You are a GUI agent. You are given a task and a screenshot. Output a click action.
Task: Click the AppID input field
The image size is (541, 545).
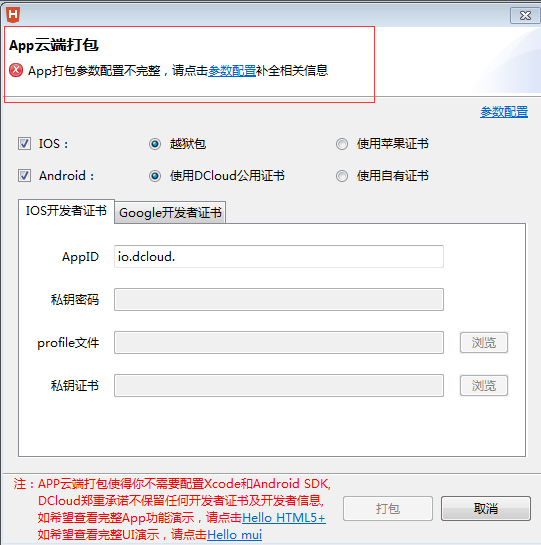pos(279,257)
